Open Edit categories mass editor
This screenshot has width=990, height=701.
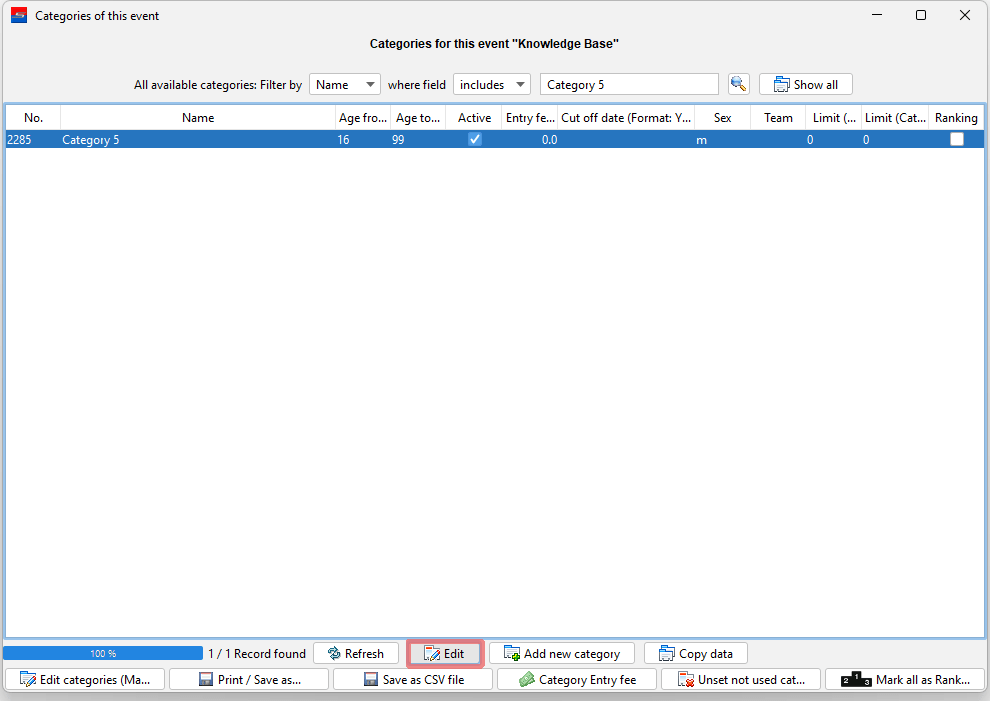(85, 679)
